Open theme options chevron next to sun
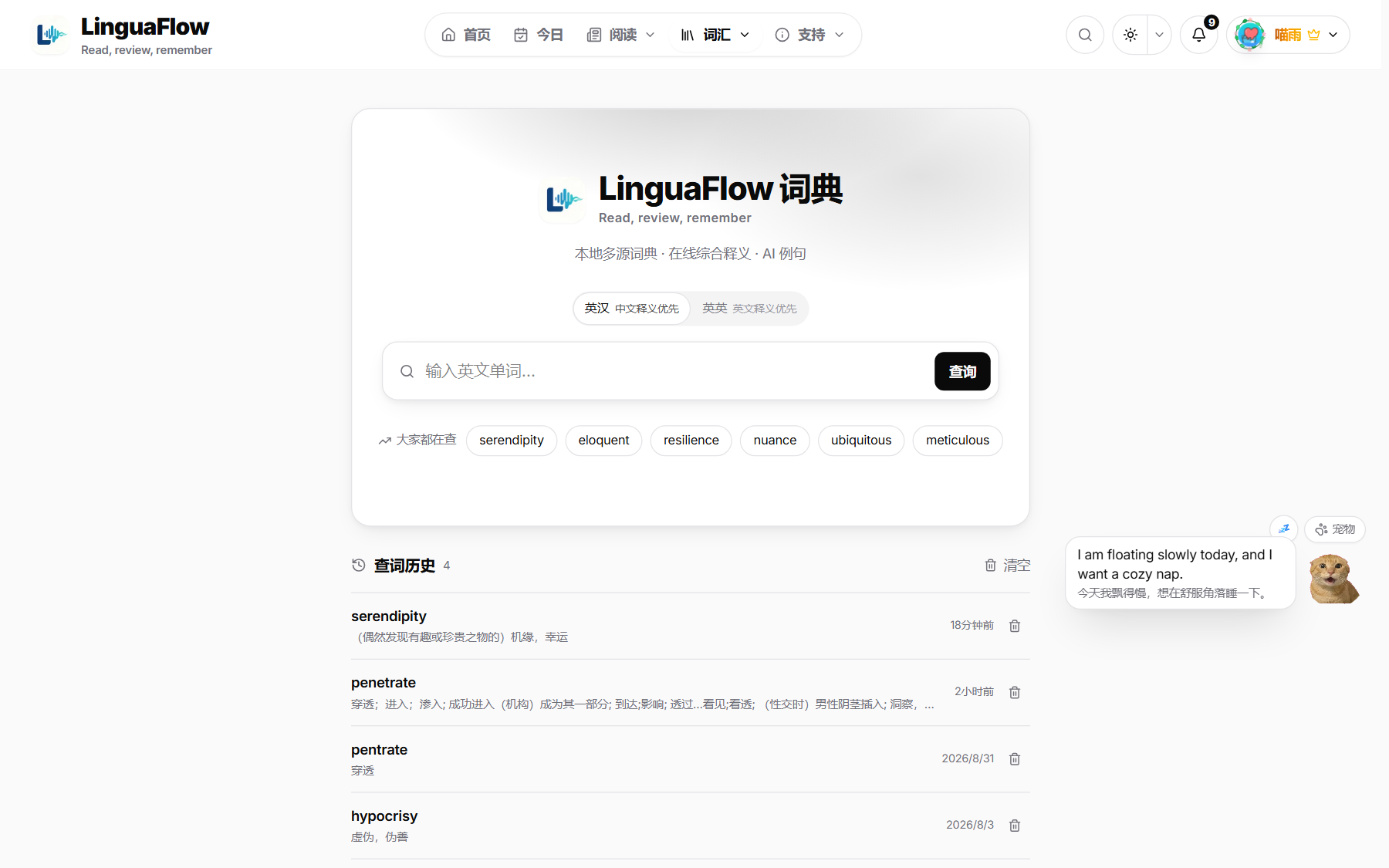The width and height of the screenshot is (1389, 868). [x=1159, y=35]
